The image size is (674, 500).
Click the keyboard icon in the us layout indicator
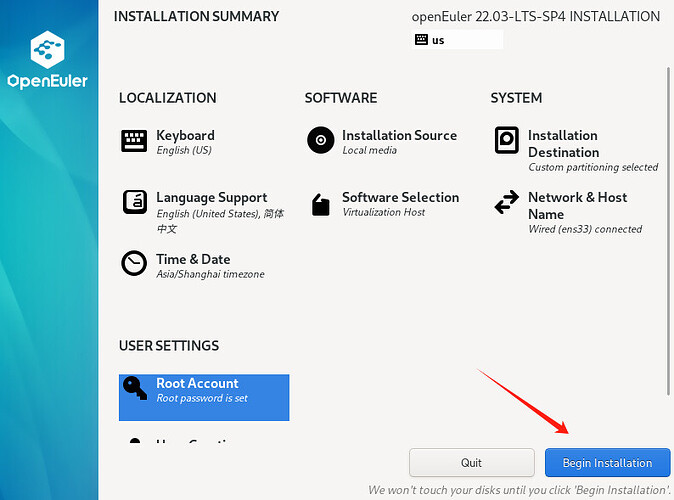pos(421,40)
